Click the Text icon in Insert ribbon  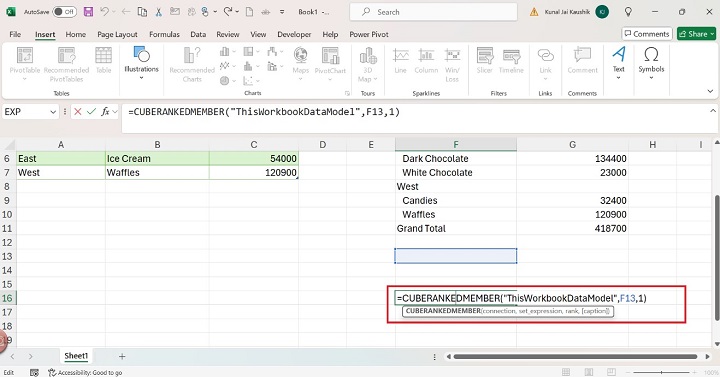619,54
